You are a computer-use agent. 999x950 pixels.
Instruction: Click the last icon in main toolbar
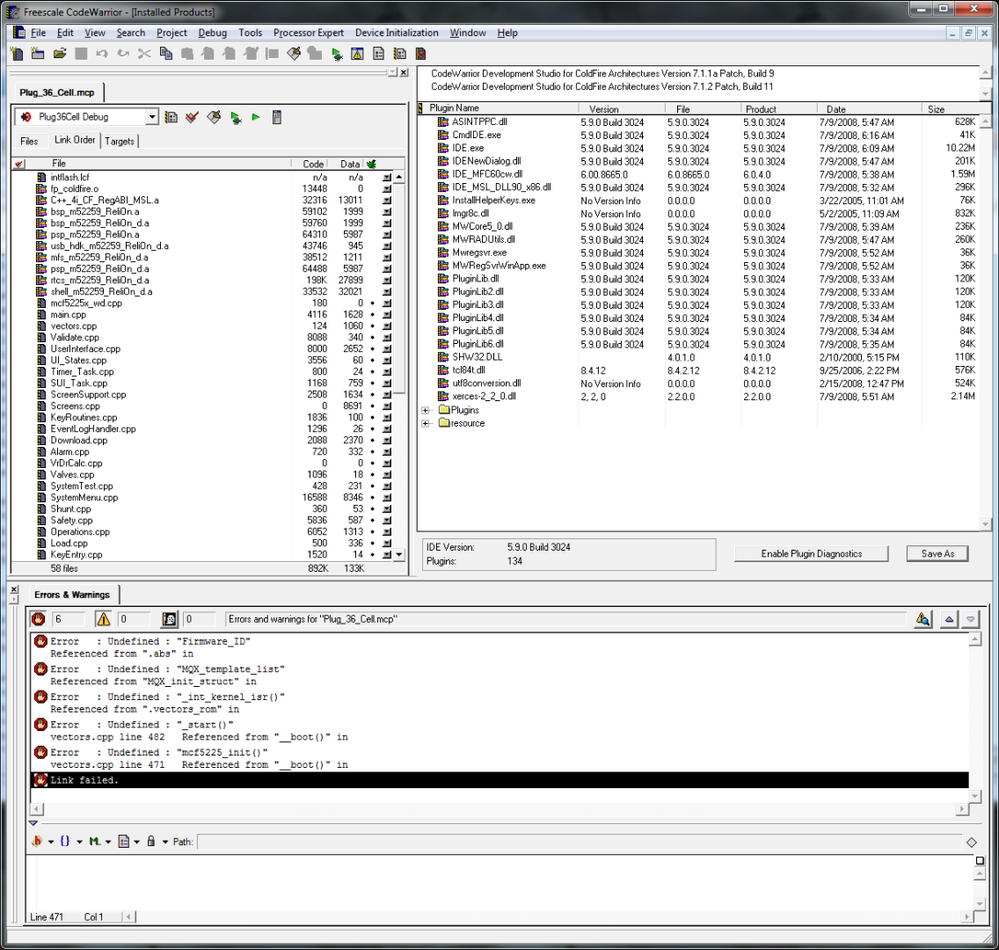[x=420, y=54]
